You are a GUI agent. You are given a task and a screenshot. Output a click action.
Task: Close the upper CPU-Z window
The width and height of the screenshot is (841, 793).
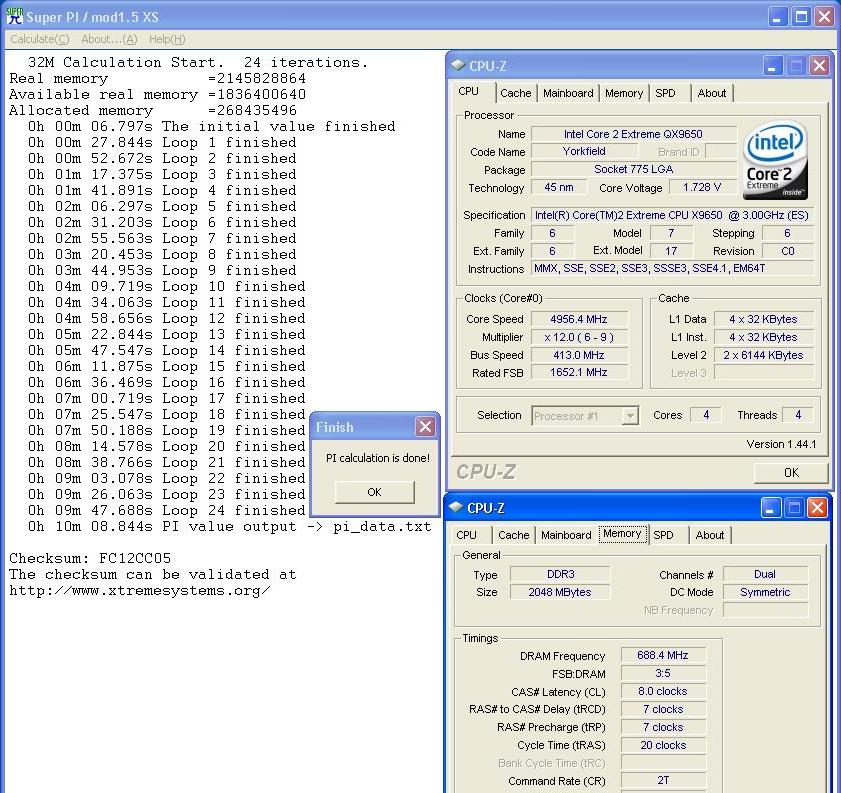pyautogui.click(x=820, y=66)
